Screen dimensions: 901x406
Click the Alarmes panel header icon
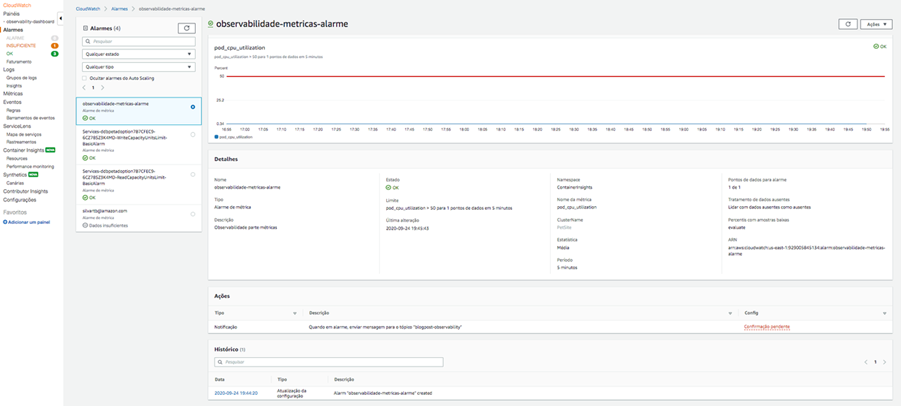click(x=85, y=28)
